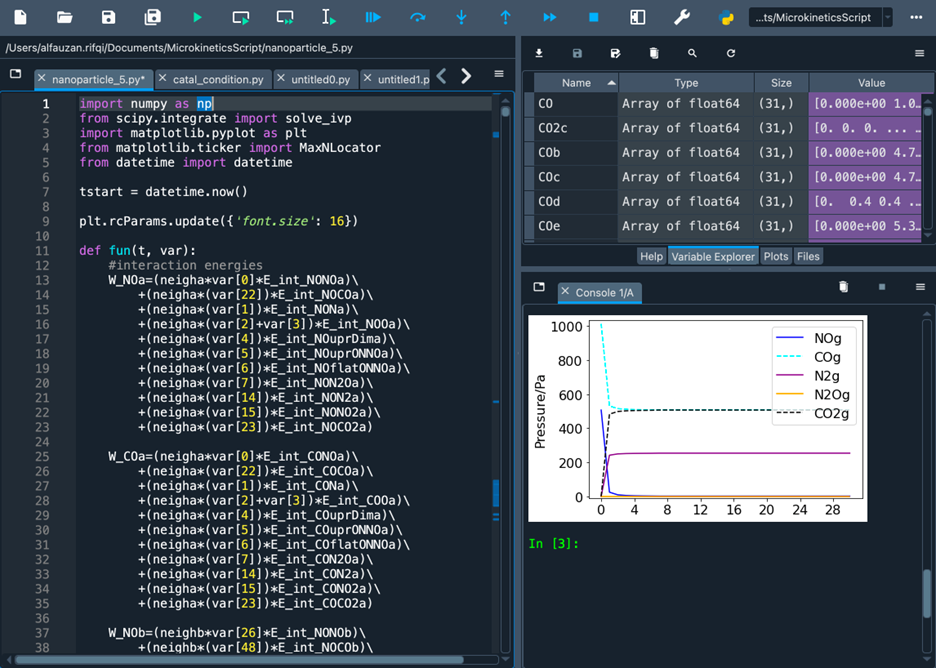Open editor pane options menu
Viewport: 936px width, 668px height.
point(499,74)
